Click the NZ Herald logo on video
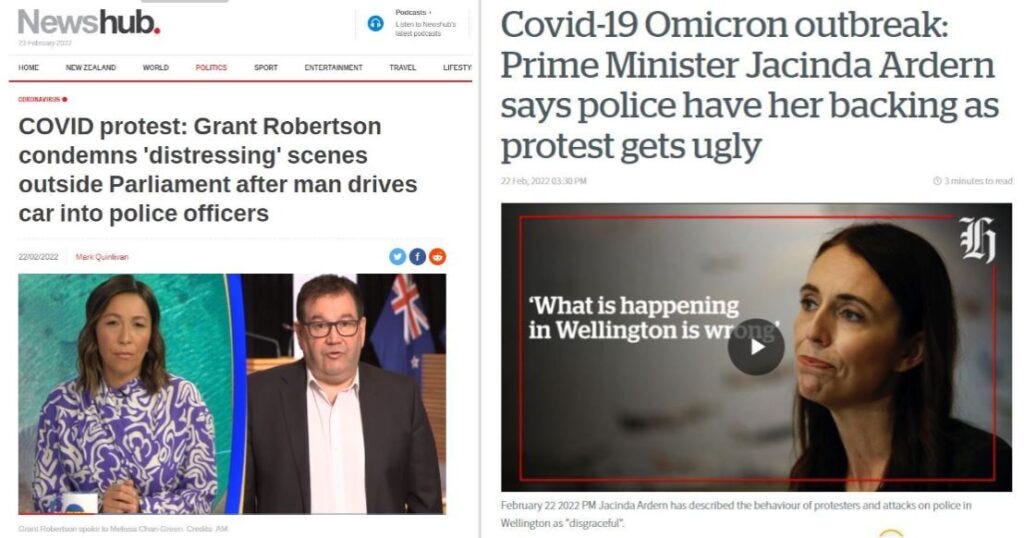Screen dimensions: 1024x538 coord(978,239)
